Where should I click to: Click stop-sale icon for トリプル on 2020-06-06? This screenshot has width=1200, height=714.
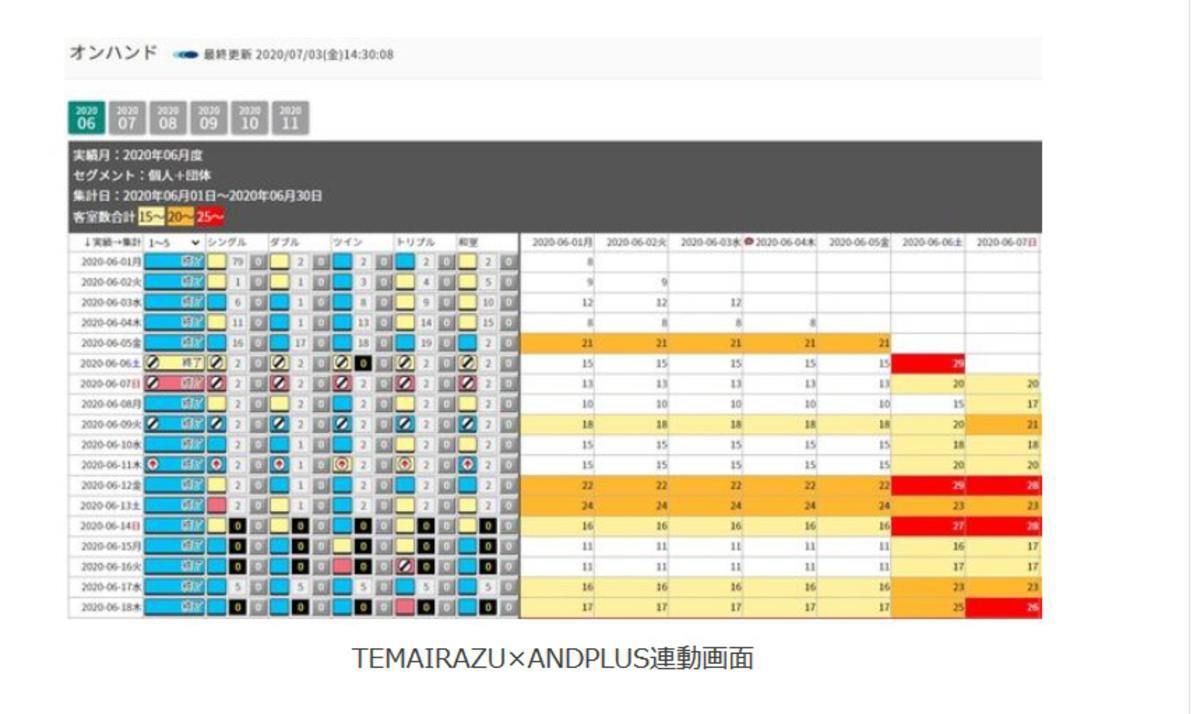coord(405,364)
